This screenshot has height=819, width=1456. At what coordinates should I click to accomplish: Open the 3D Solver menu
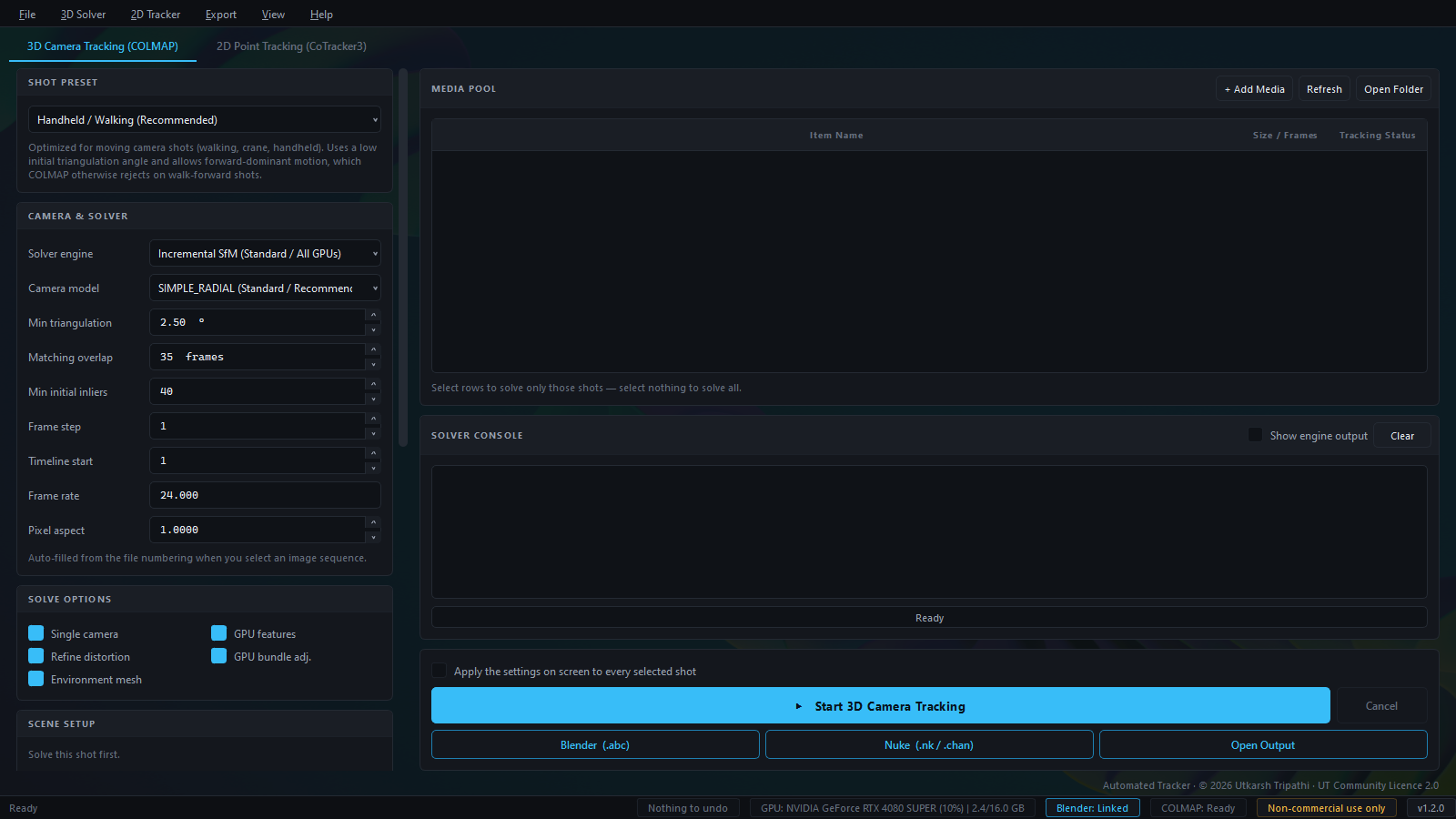tap(83, 15)
